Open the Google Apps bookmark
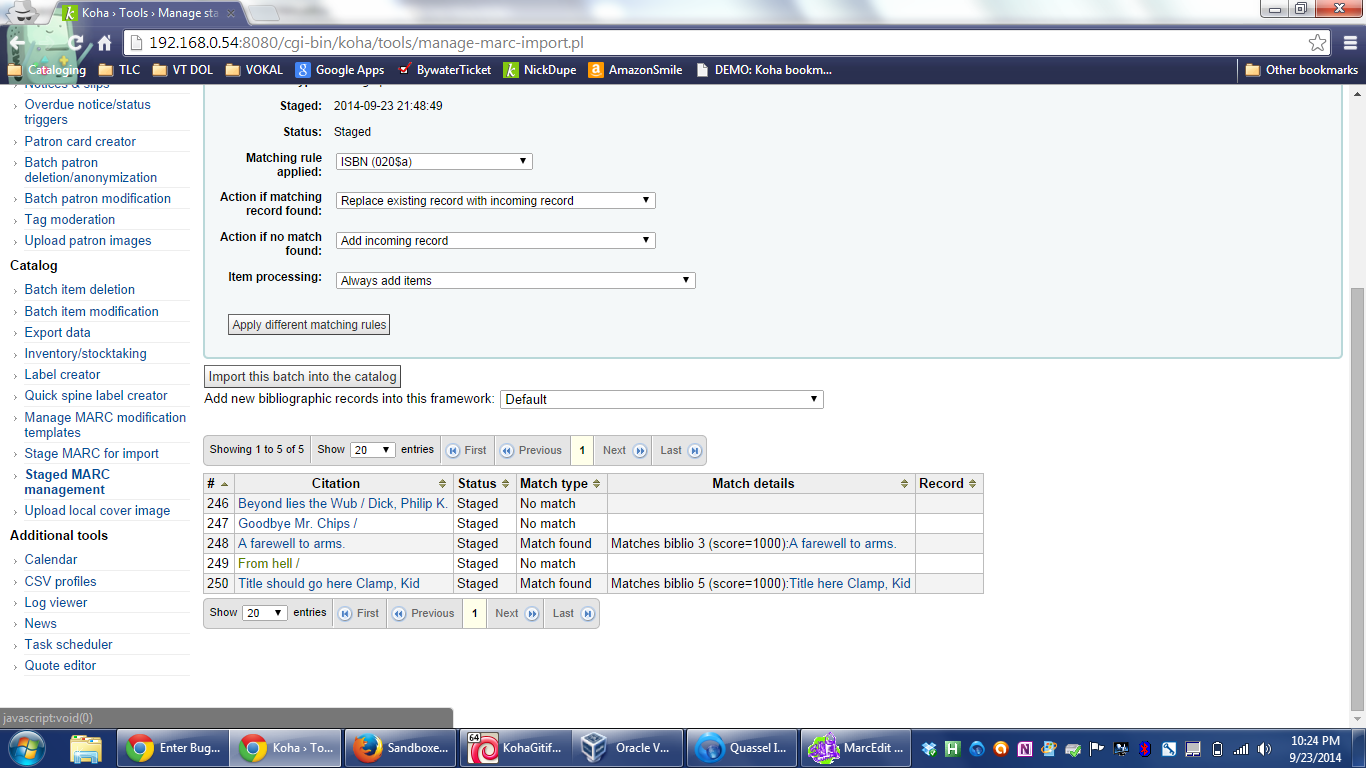1366x768 pixels. click(340, 70)
